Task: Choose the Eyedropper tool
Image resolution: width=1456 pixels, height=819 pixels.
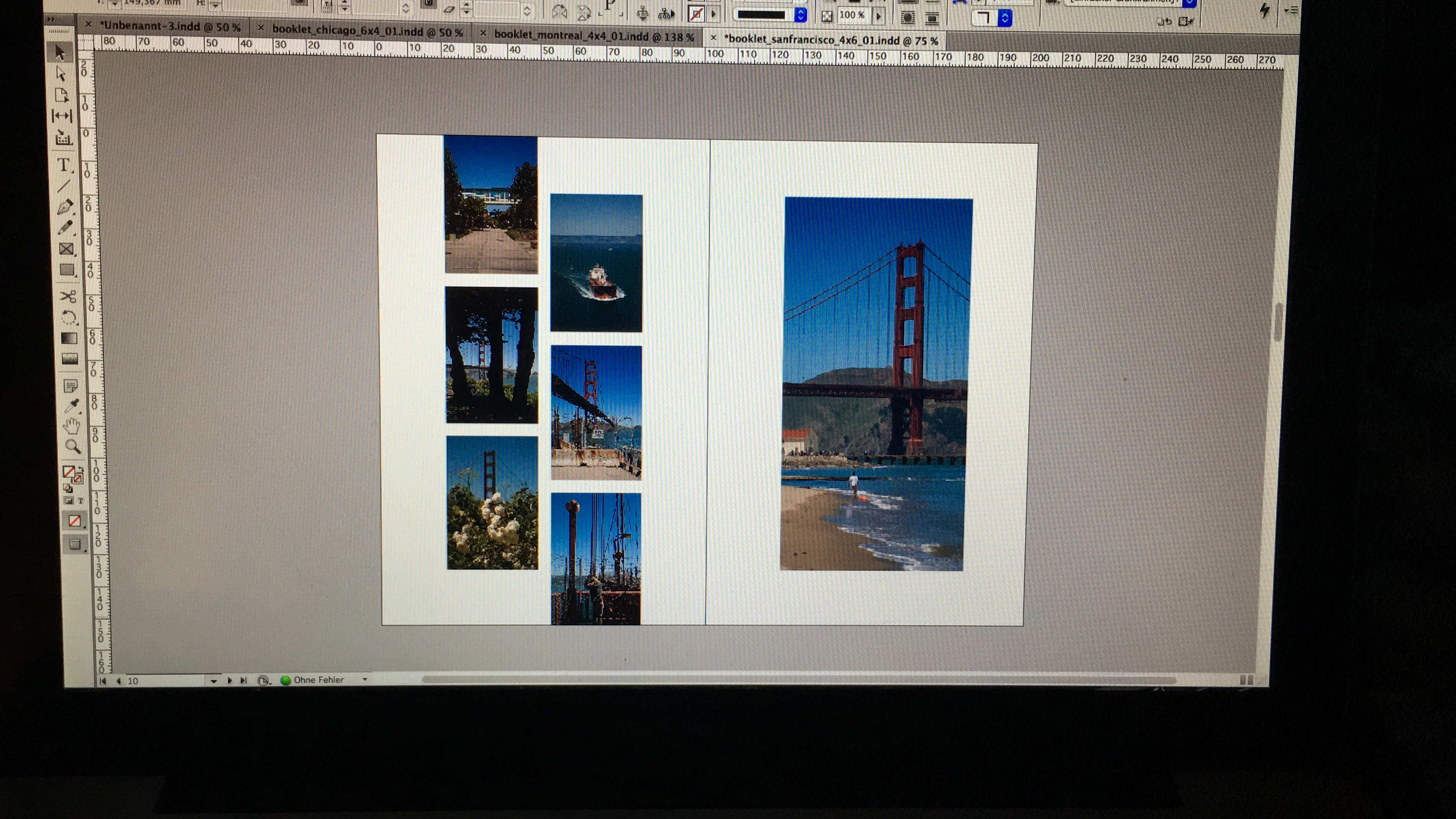Action: click(72, 406)
